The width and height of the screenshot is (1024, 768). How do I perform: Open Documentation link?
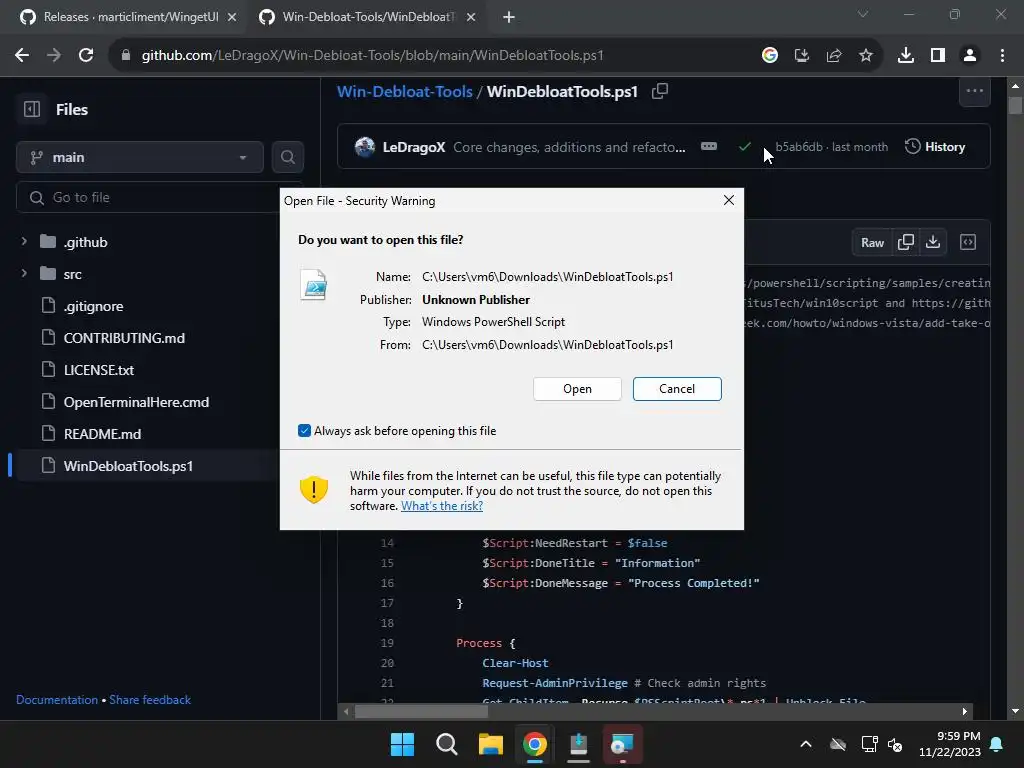pyautogui.click(x=57, y=700)
